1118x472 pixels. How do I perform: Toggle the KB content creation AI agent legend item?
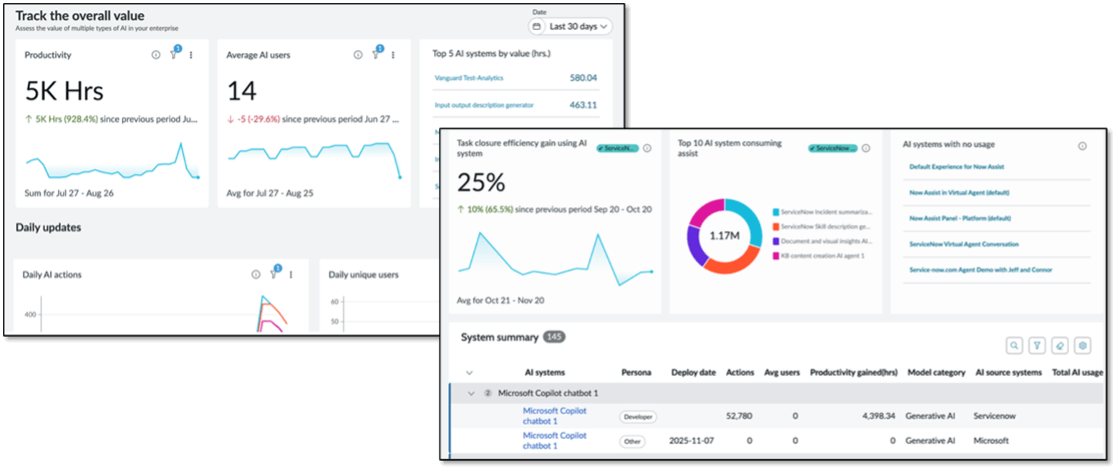tap(824, 257)
